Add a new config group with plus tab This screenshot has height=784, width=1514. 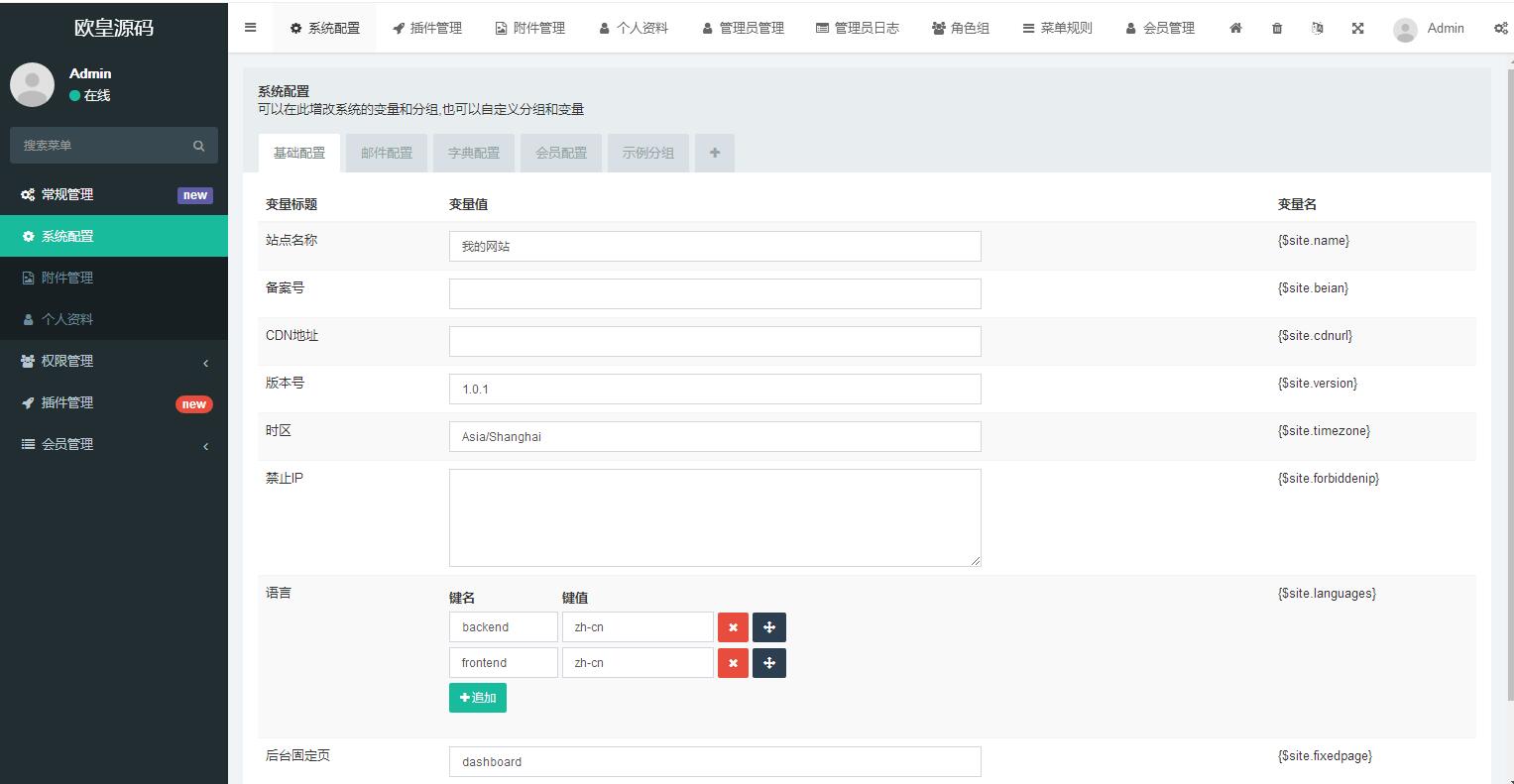pyautogui.click(x=715, y=154)
